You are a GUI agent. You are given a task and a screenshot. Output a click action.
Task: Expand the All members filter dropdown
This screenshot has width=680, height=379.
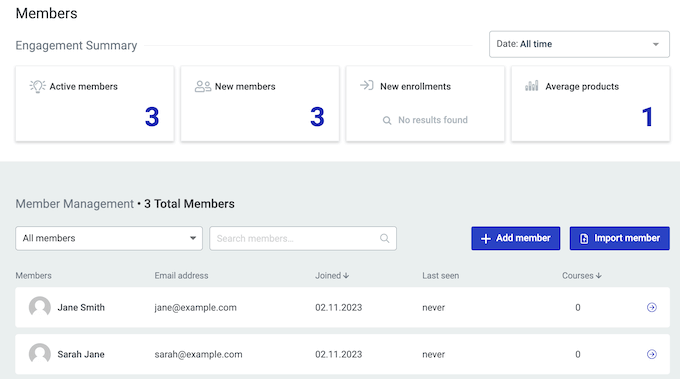[109, 238]
